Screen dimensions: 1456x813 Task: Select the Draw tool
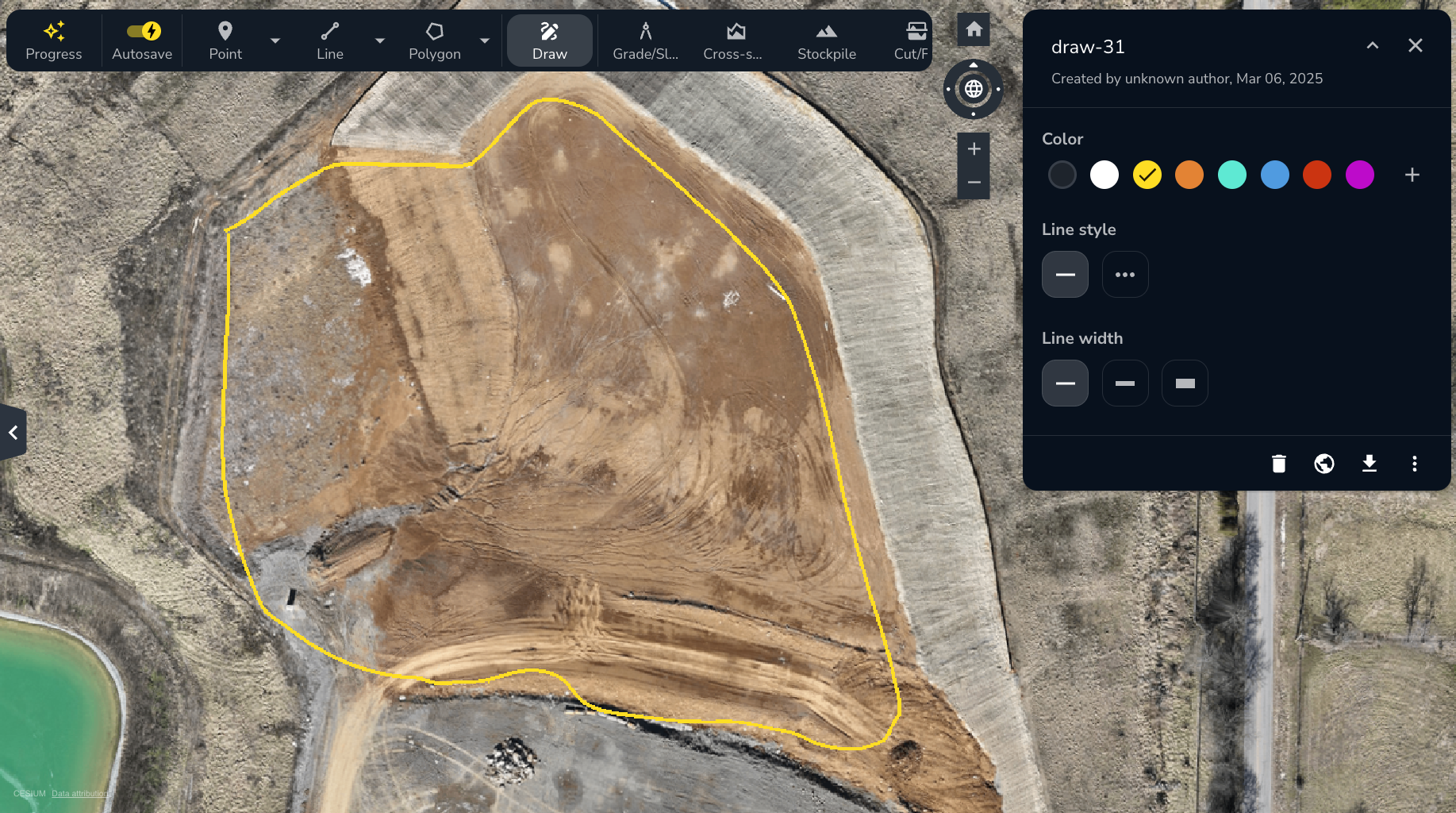(x=549, y=40)
